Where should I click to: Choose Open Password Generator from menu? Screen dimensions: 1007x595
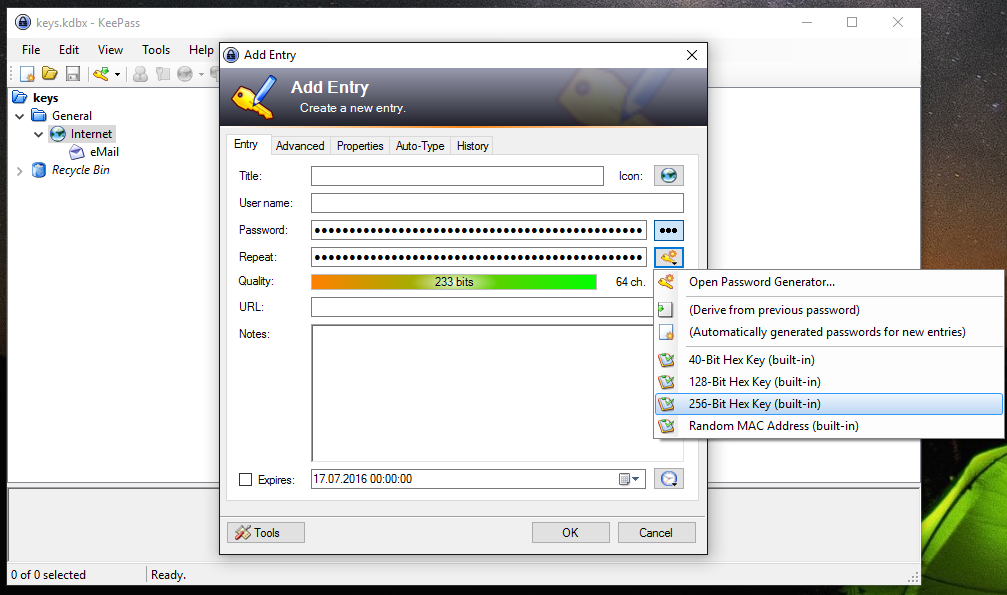761,282
